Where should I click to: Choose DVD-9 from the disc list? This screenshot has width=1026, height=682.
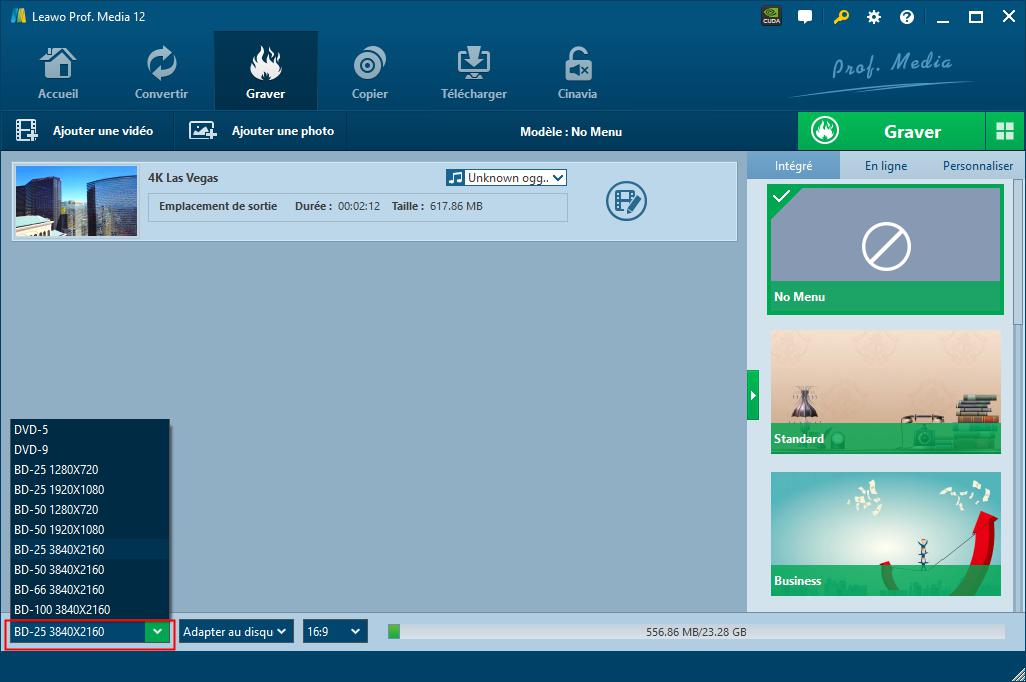click(90, 450)
